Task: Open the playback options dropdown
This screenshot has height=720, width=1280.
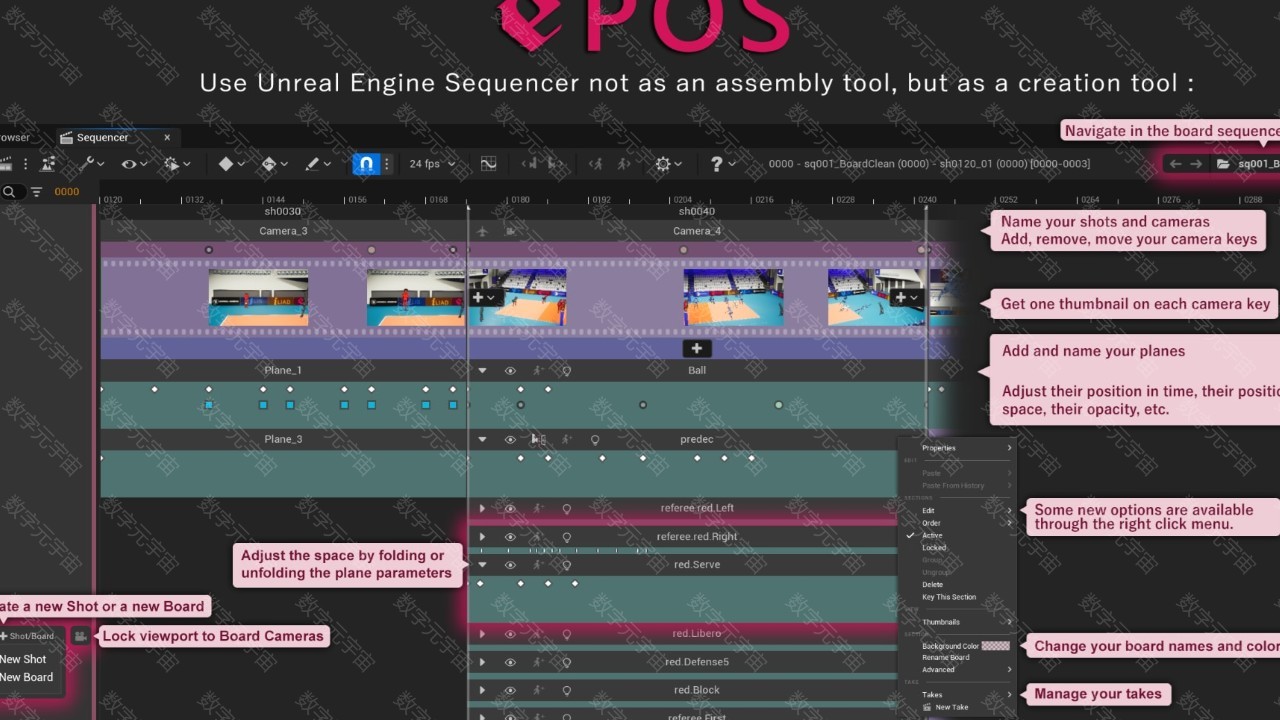Action: click(x=176, y=164)
